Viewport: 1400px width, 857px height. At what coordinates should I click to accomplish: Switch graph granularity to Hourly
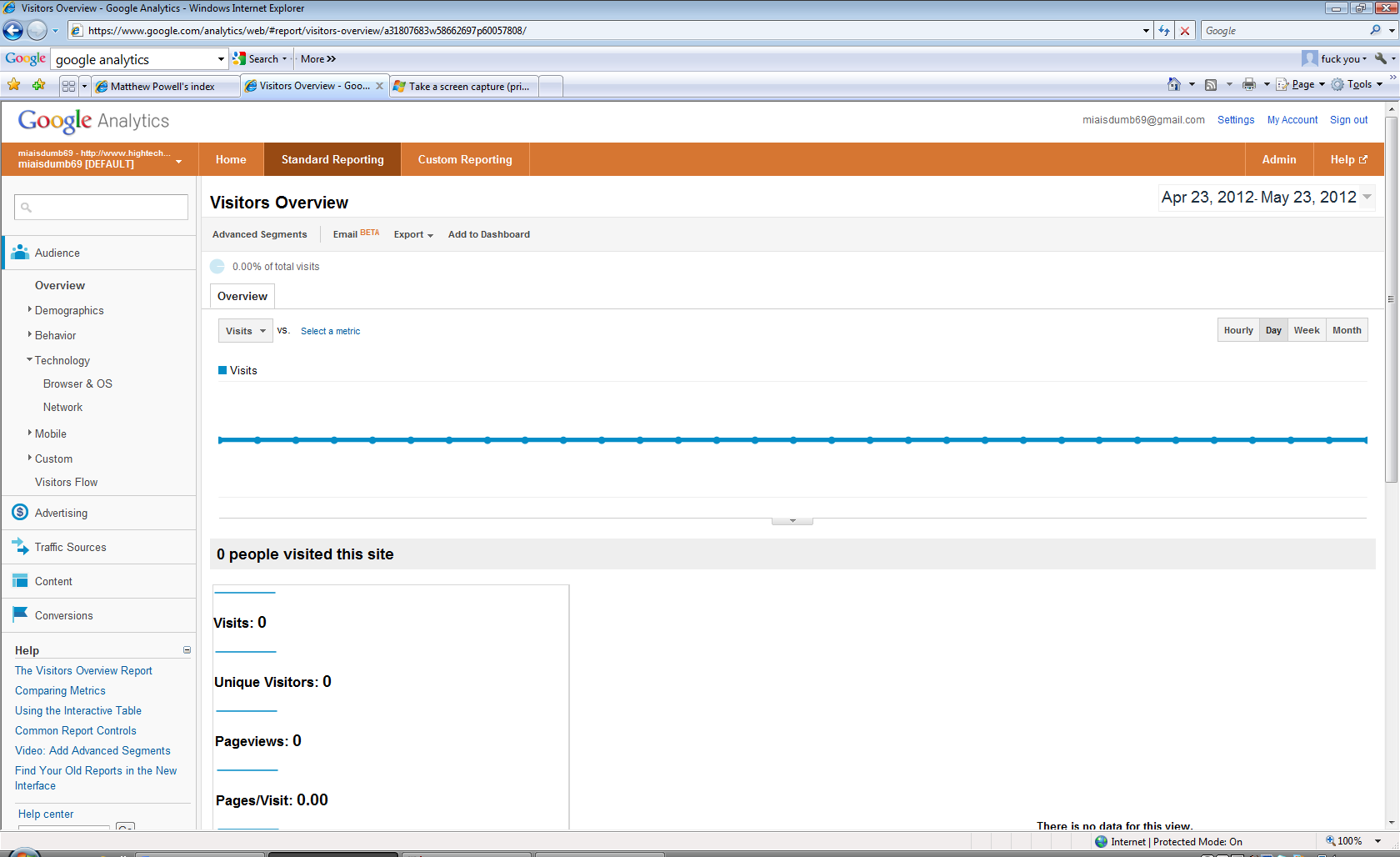tap(1237, 330)
